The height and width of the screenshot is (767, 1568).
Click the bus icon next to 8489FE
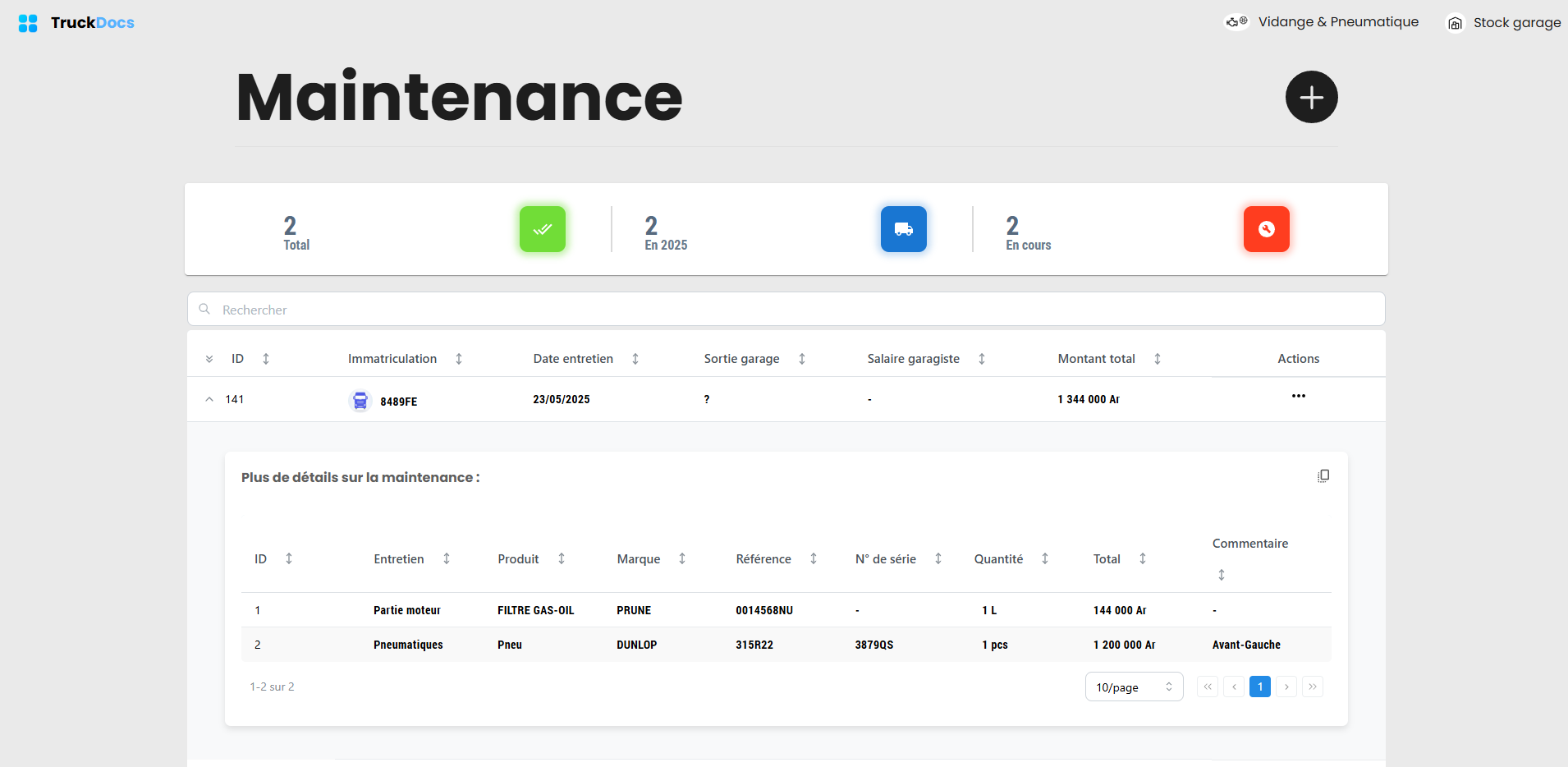tap(360, 401)
